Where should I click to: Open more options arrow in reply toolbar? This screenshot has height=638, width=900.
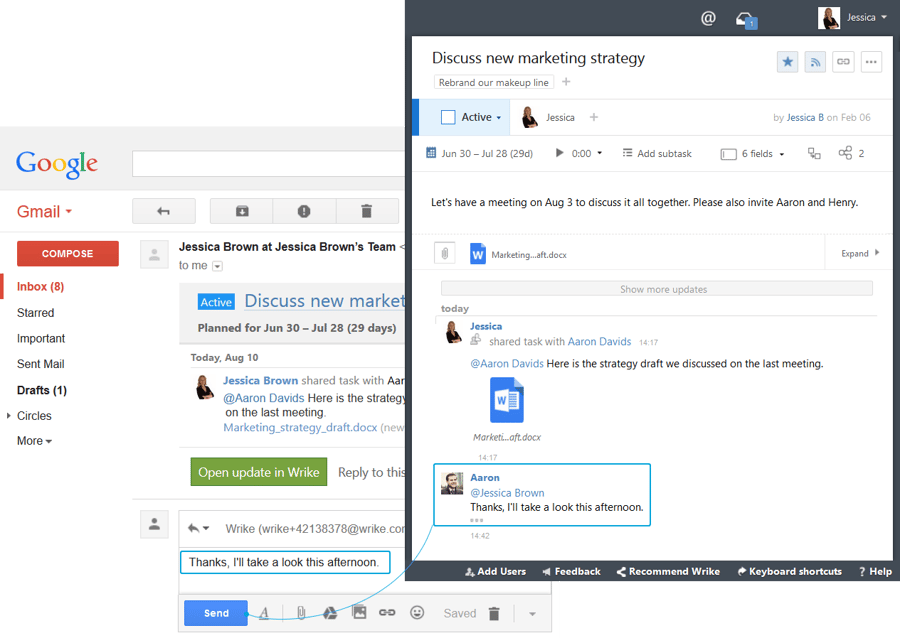tap(532, 614)
